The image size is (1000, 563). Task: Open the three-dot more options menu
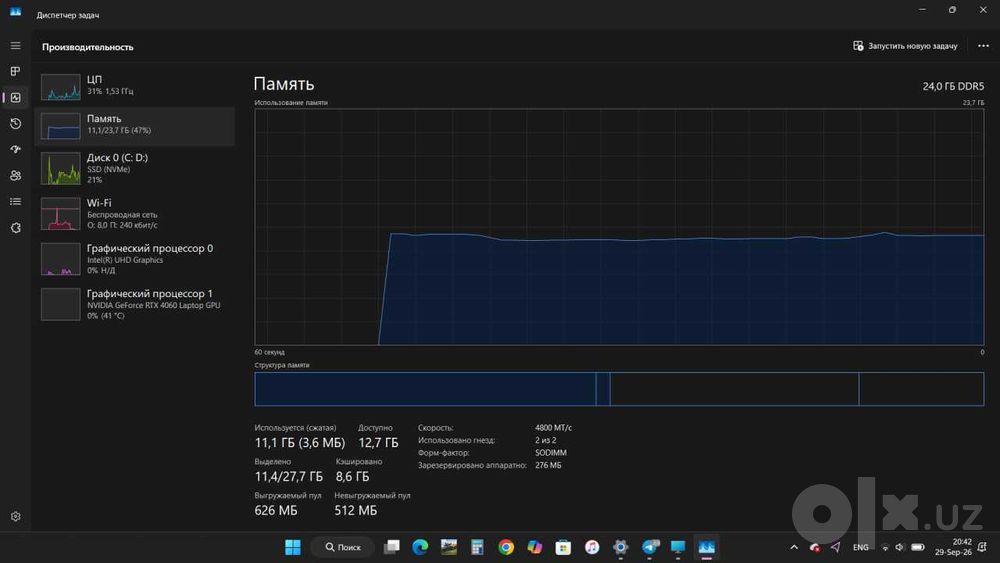point(983,46)
